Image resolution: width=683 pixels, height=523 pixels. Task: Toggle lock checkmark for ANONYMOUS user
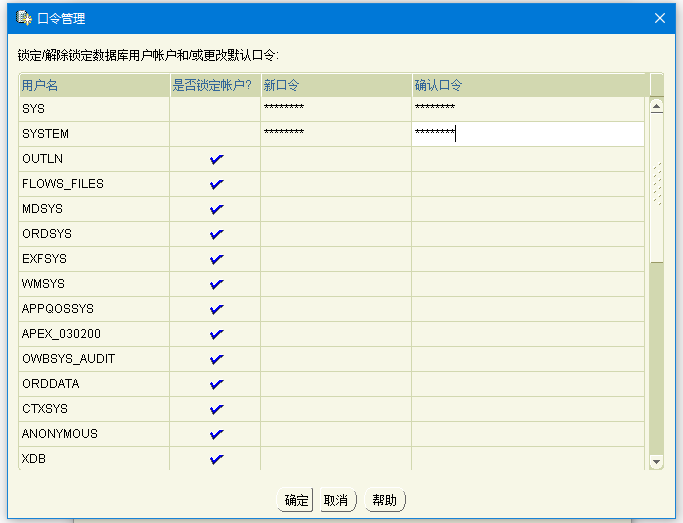216,434
